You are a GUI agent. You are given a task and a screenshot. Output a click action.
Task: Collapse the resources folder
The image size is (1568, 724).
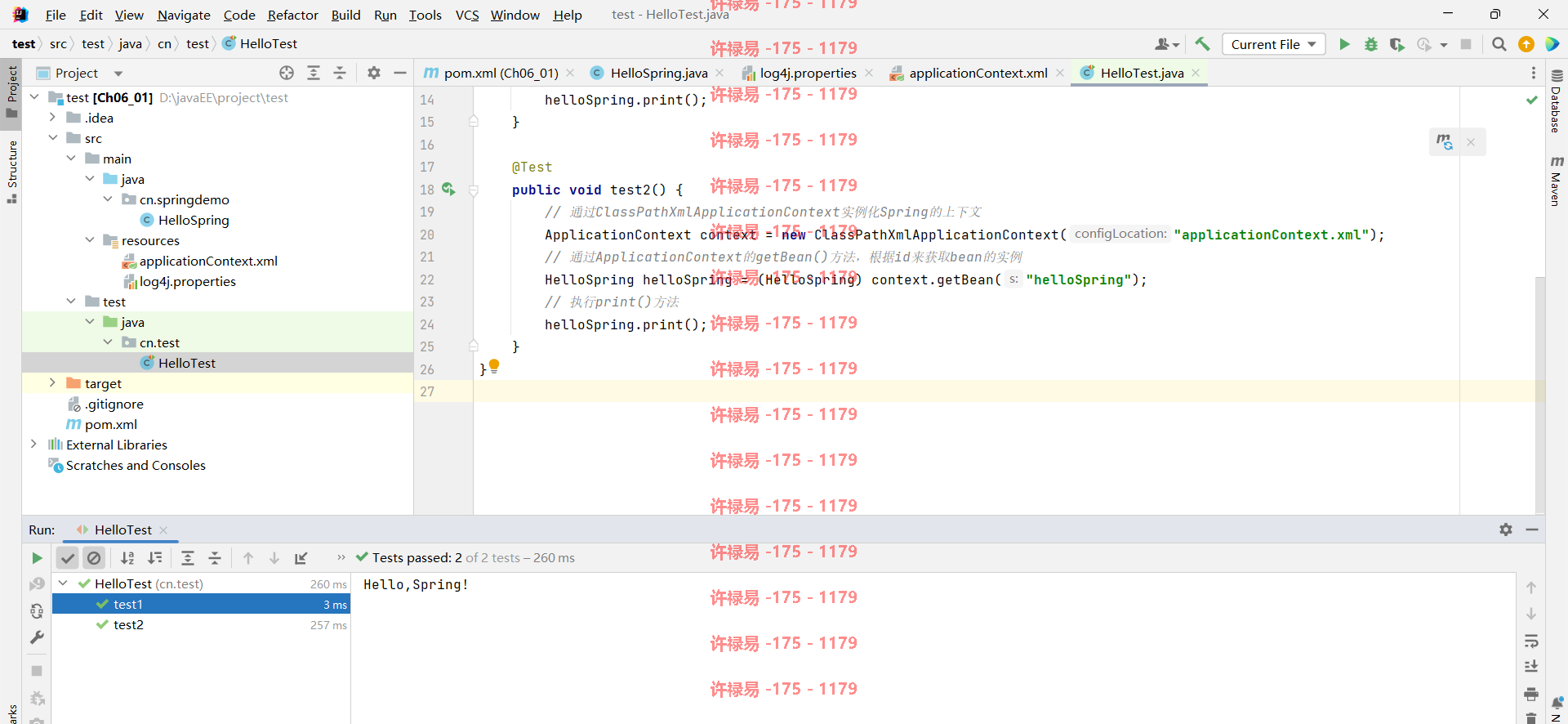coord(90,240)
